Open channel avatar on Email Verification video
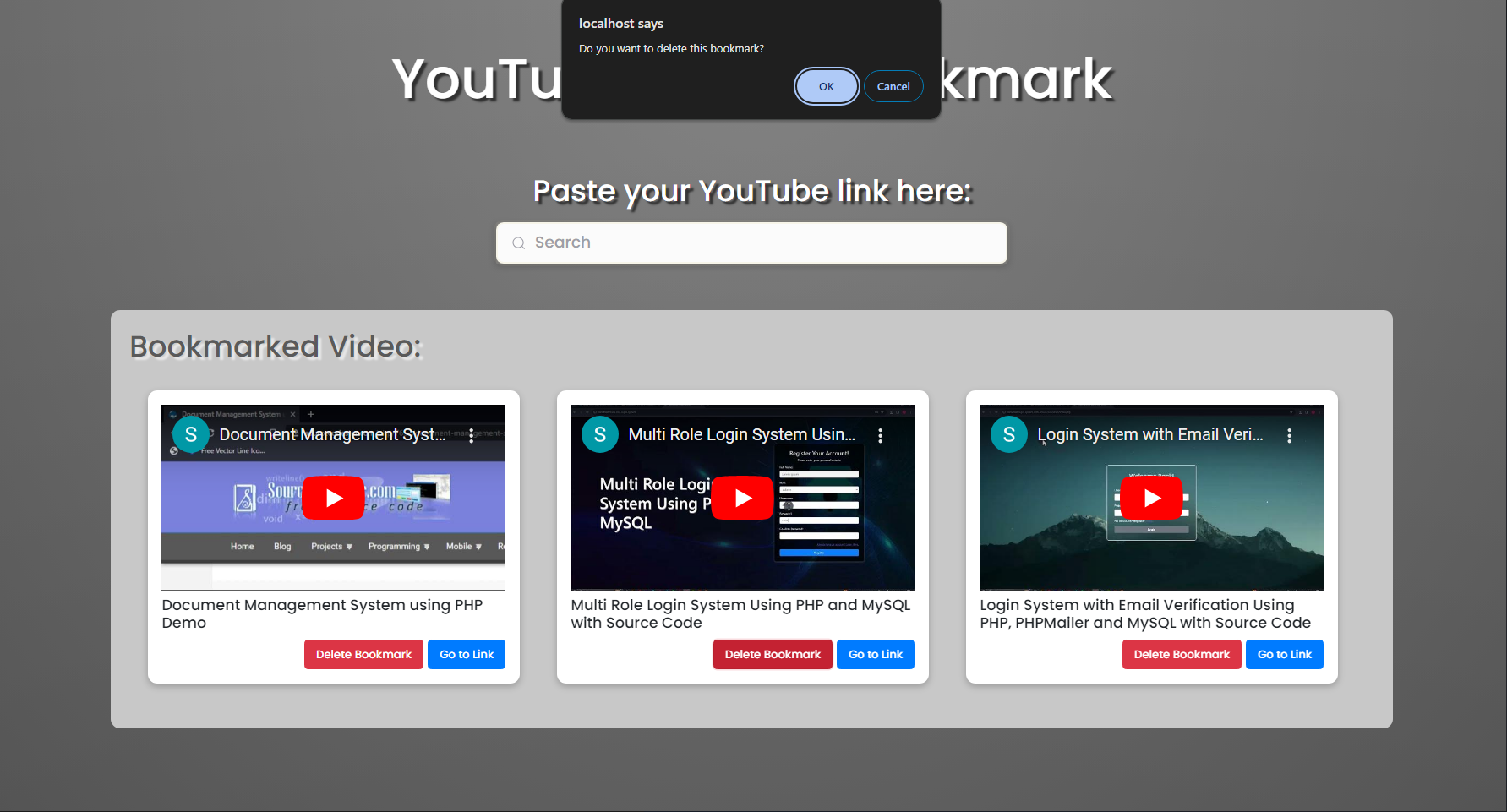The image size is (1507, 812). [x=1009, y=434]
